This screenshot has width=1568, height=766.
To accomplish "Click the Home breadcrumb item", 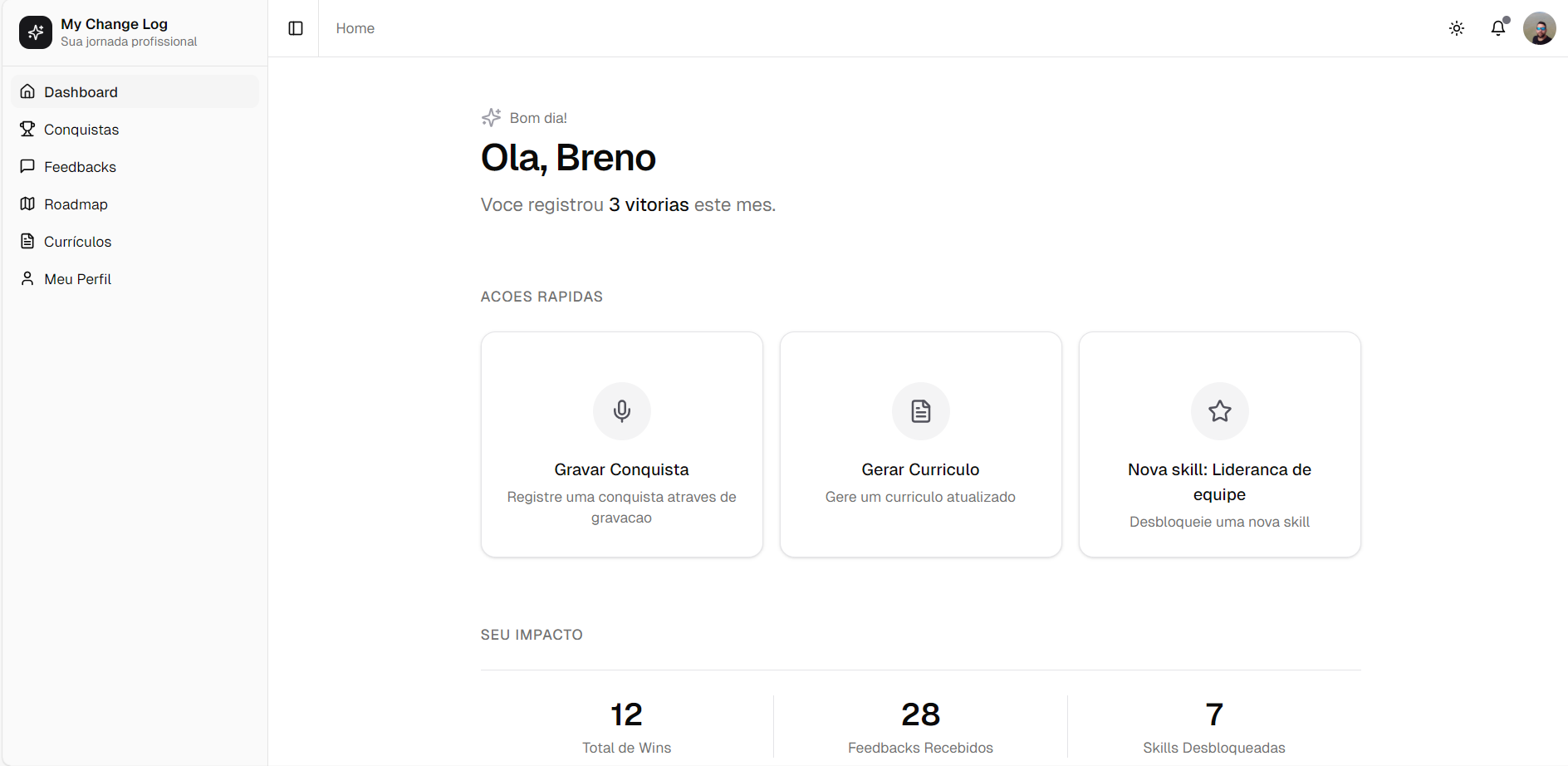I will coord(355,27).
